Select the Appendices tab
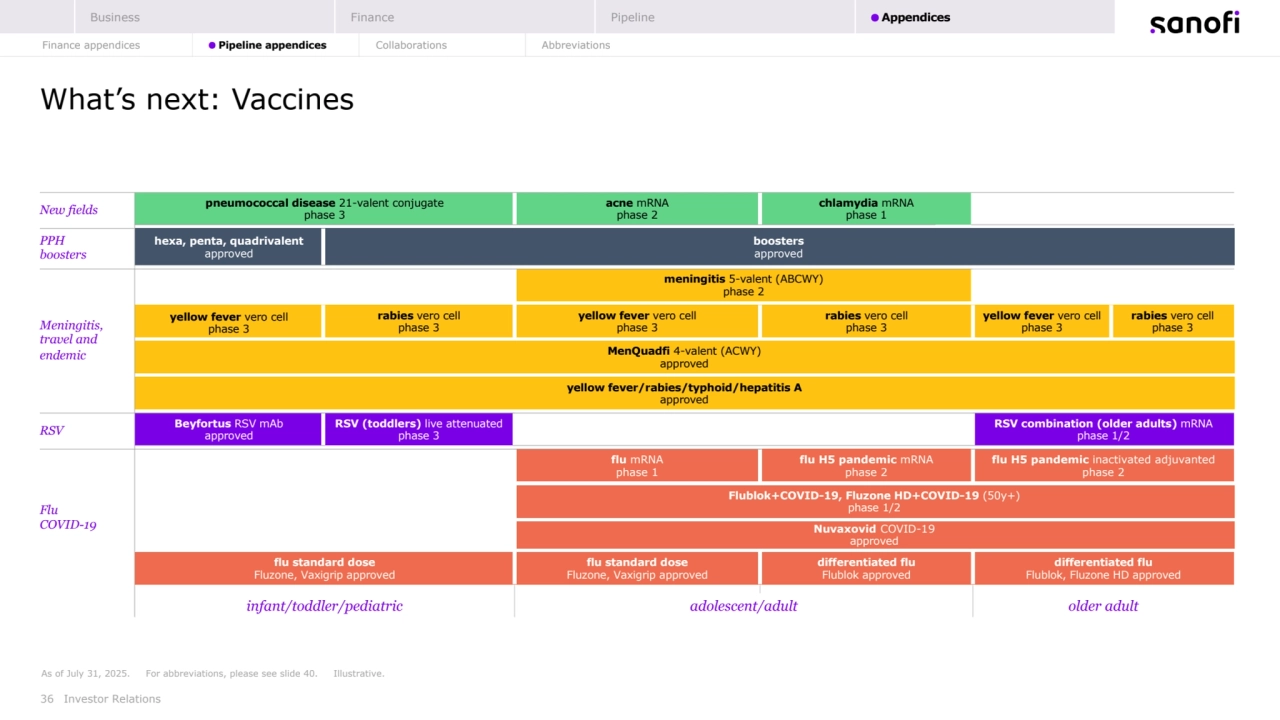The image size is (1280, 720). (x=985, y=17)
